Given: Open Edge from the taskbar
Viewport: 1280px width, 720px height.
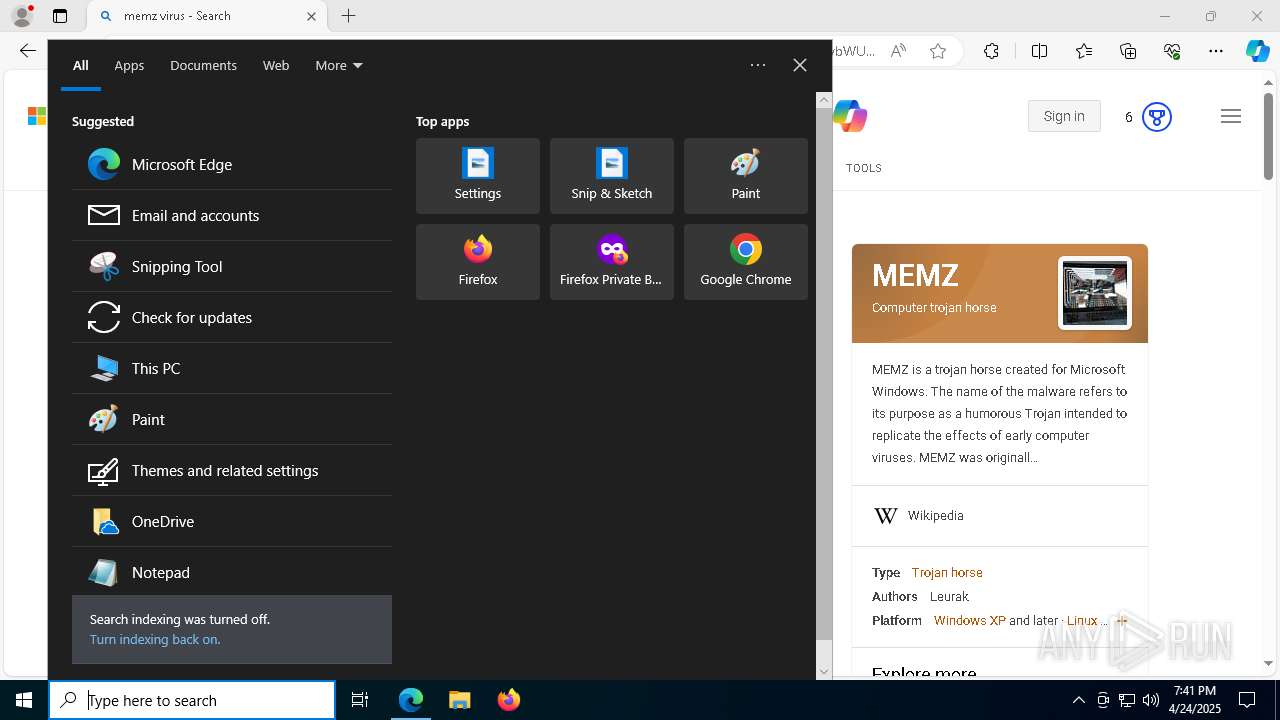Looking at the screenshot, I should [x=411, y=700].
